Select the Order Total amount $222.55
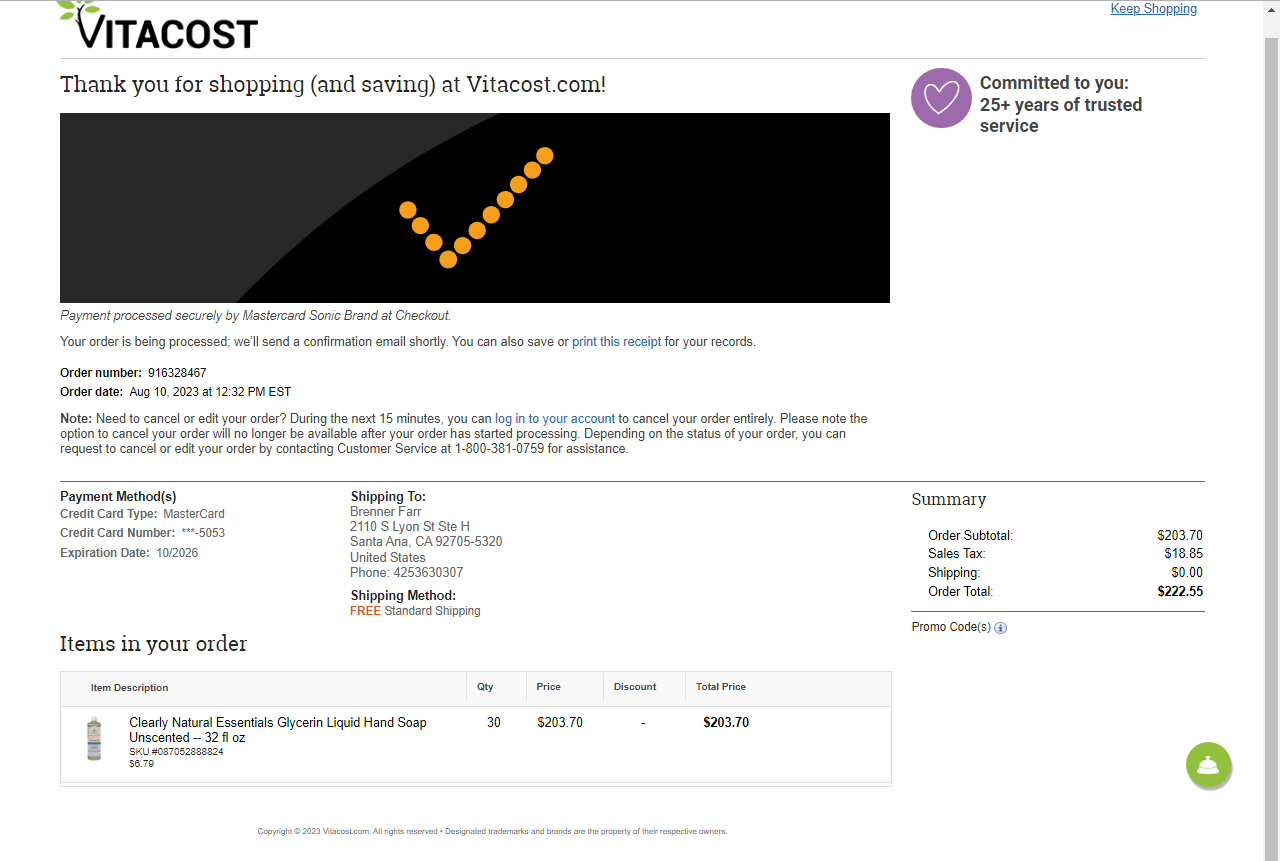This screenshot has width=1280, height=861. point(1180,592)
